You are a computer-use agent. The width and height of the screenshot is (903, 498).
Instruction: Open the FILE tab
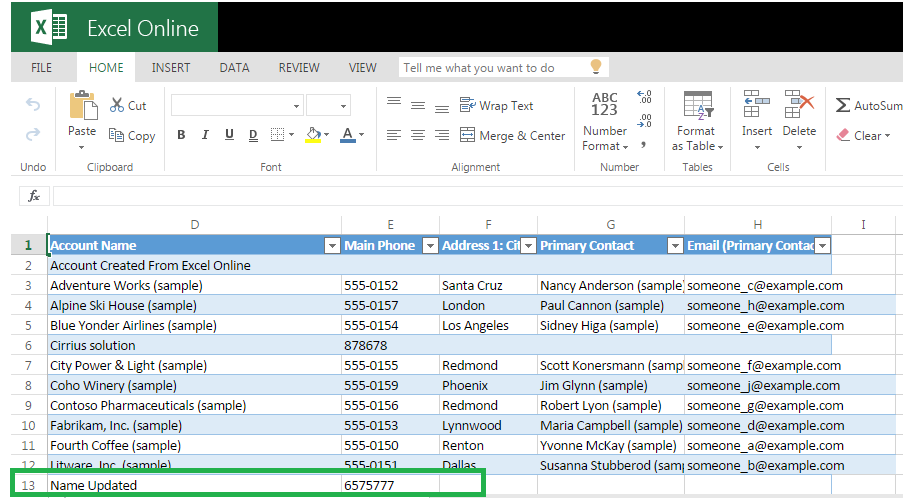(41, 67)
